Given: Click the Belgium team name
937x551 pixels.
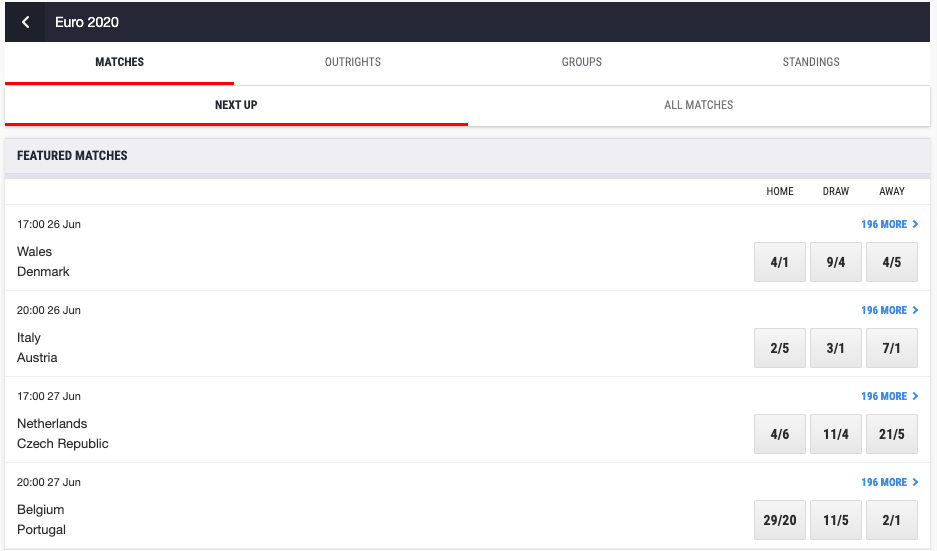Looking at the screenshot, I should tap(41, 510).
